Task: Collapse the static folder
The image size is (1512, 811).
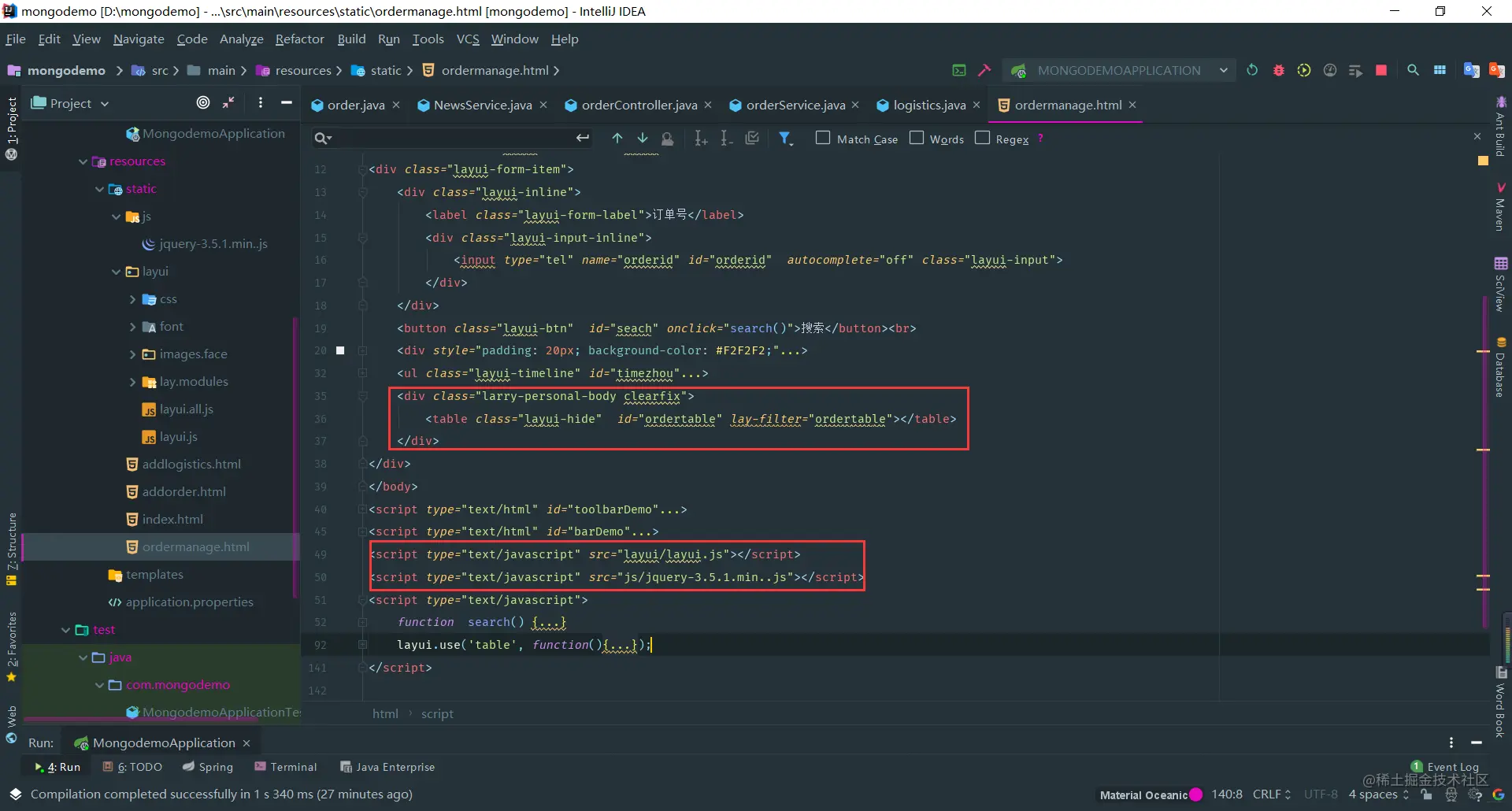Action: (99, 189)
